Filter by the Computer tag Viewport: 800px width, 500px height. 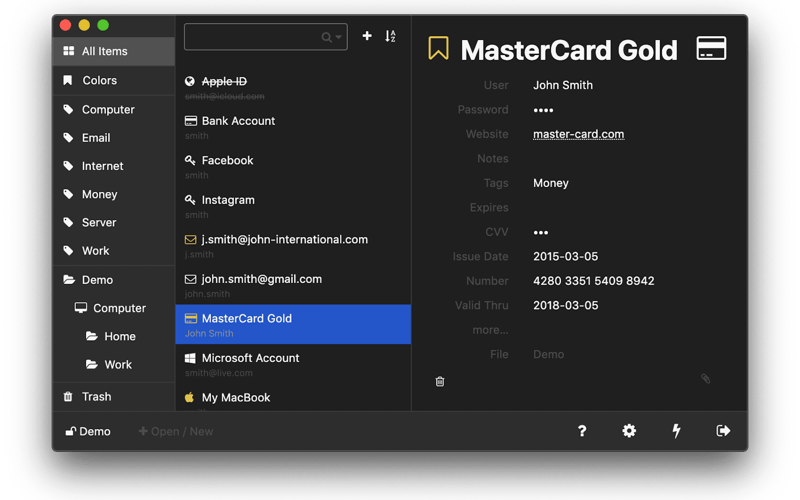click(114, 109)
